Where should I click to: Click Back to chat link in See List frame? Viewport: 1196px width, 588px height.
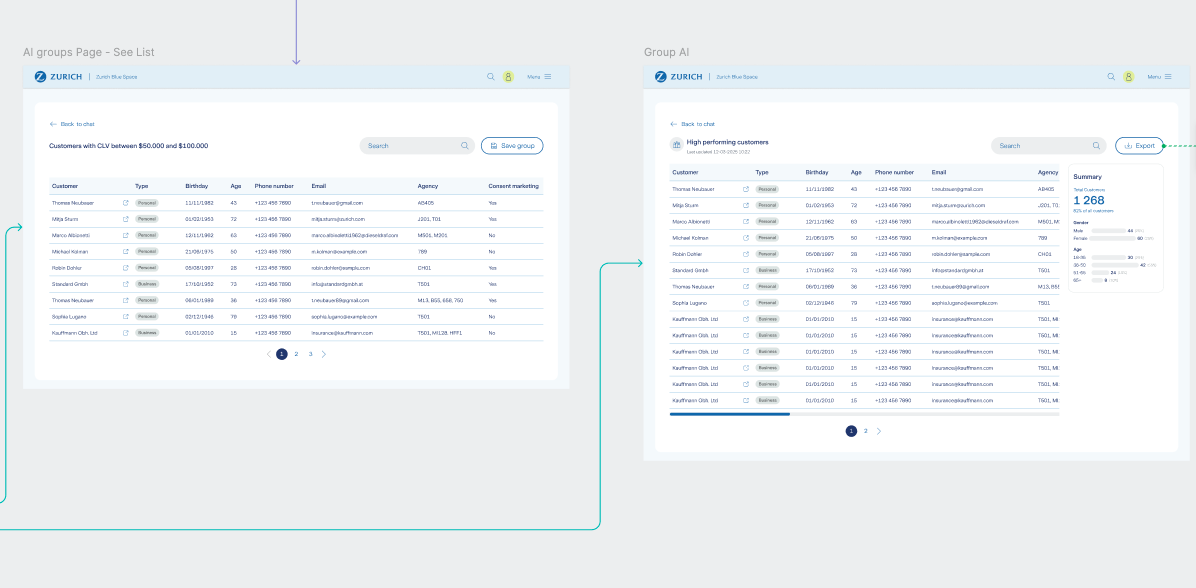(x=72, y=124)
